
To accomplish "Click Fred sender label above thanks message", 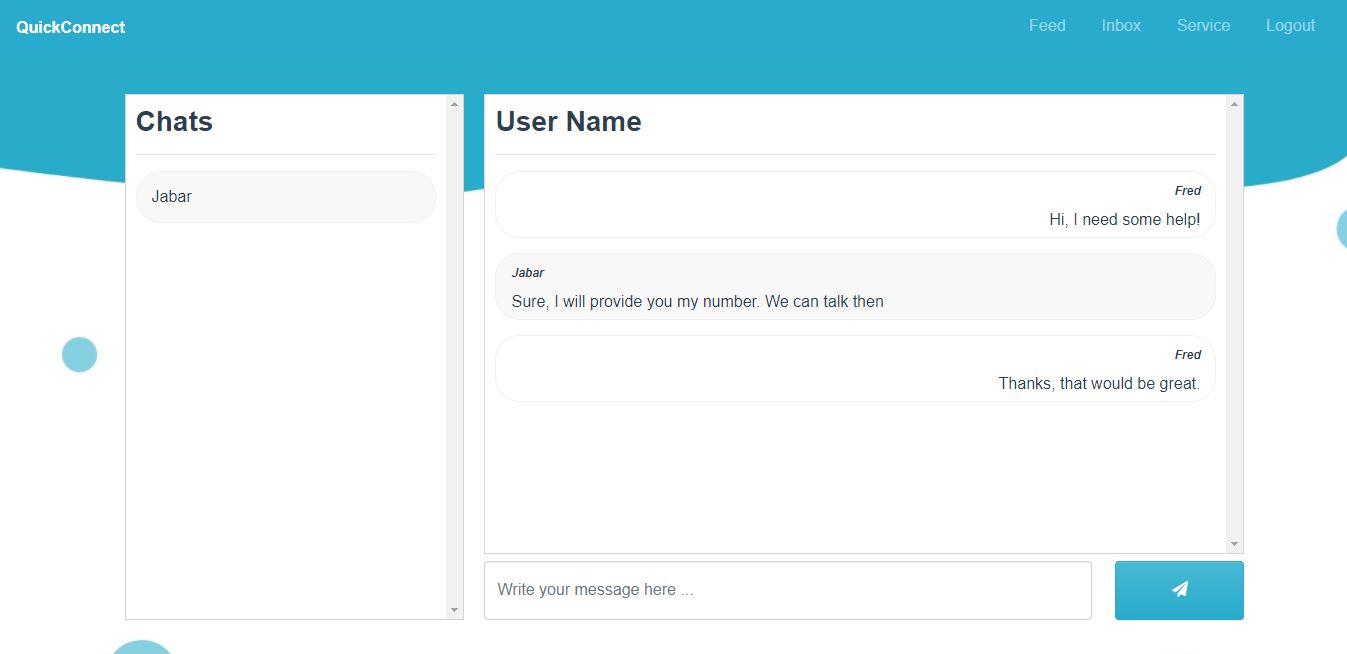I will [x=1188, y=355].
